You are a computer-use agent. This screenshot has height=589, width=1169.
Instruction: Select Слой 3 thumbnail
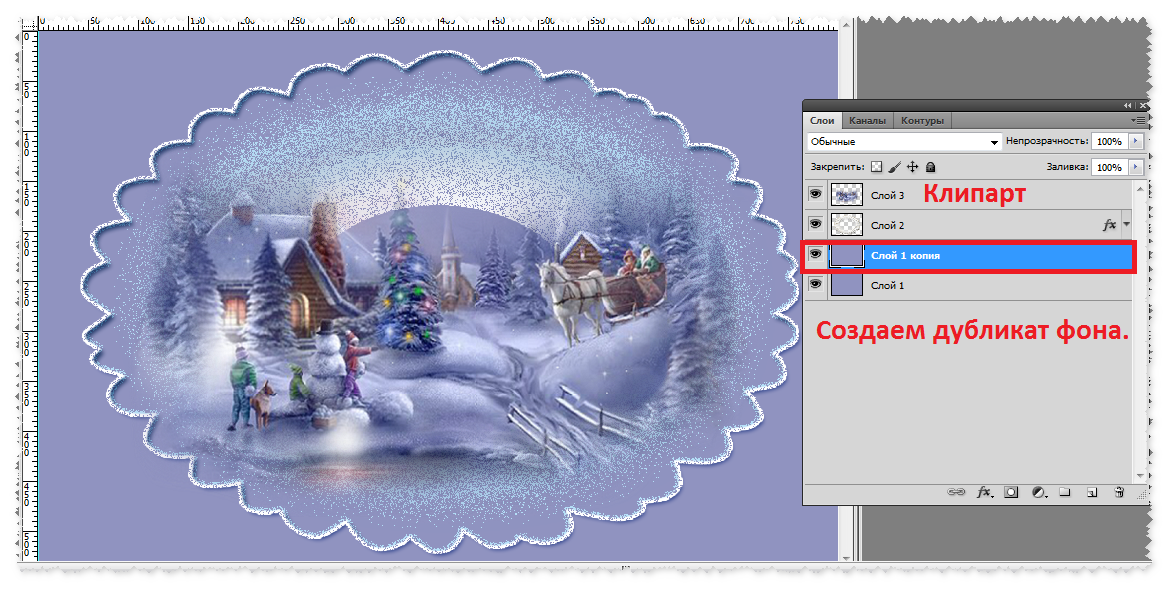point(846,195)
